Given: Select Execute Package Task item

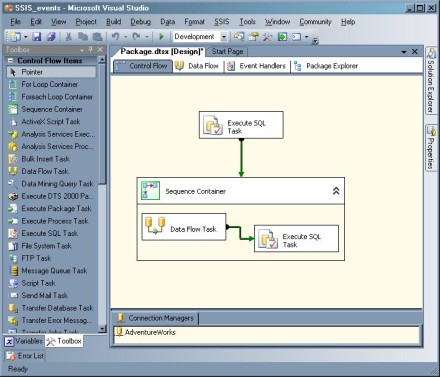Looking at the screenshot, I should click(x=56, y=208).
